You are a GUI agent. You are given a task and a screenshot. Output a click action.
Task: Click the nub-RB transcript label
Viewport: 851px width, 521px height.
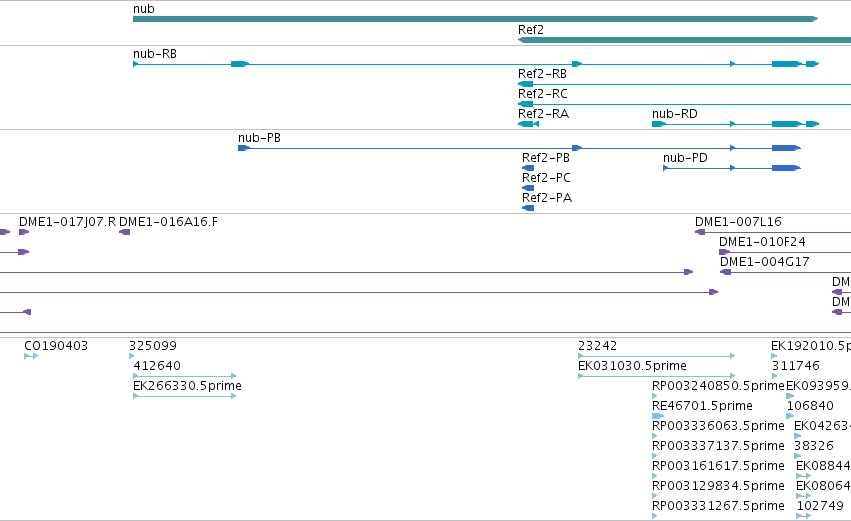pos(155,54)
